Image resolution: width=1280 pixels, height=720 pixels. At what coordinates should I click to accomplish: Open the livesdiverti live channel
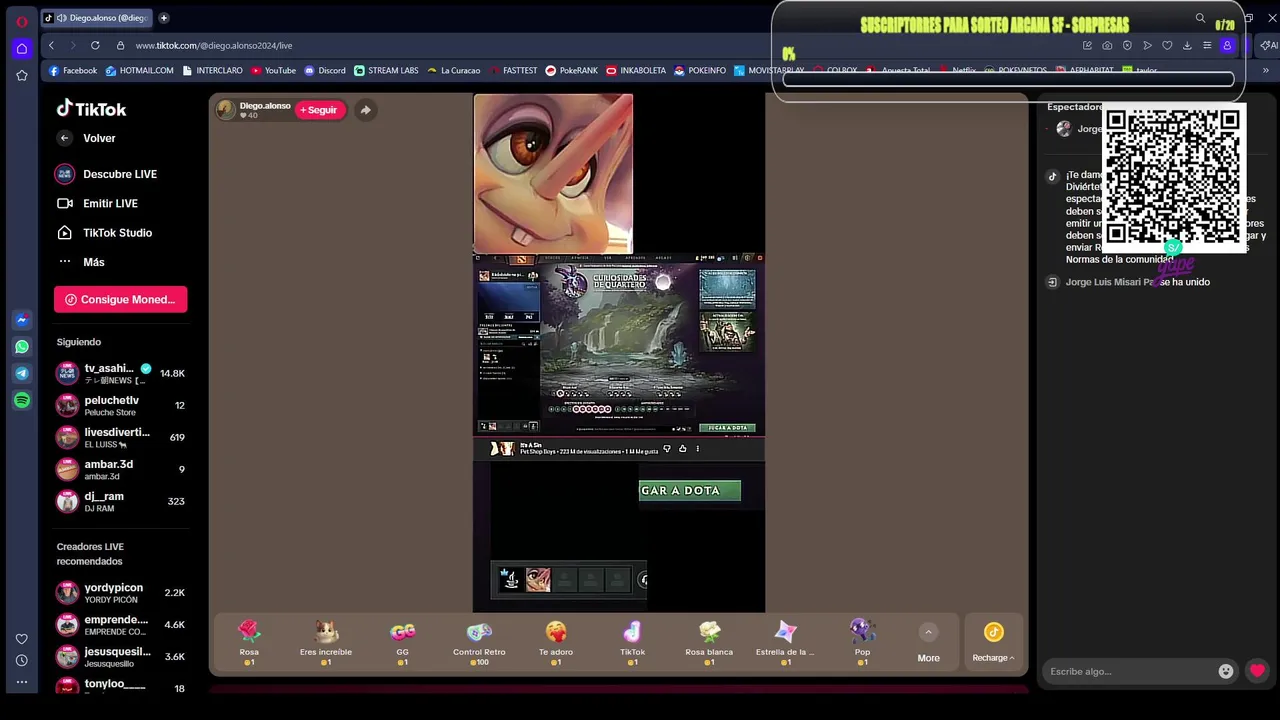[120, 437]
